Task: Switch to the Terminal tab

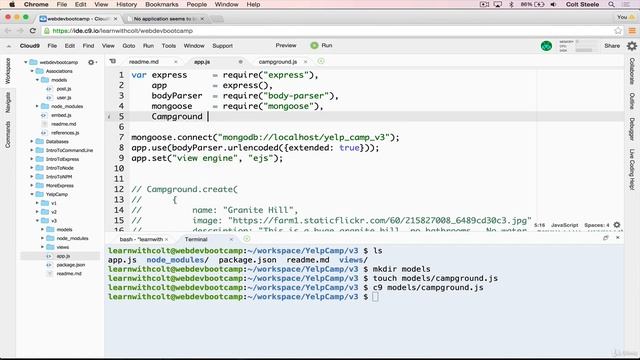Action: click(x=196, y=239)
